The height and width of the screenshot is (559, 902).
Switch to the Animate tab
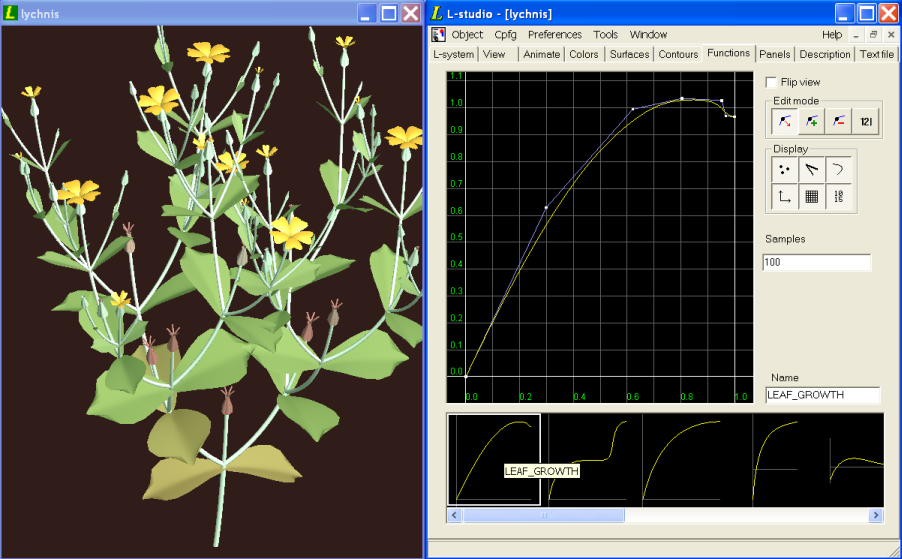click(541, 54)
